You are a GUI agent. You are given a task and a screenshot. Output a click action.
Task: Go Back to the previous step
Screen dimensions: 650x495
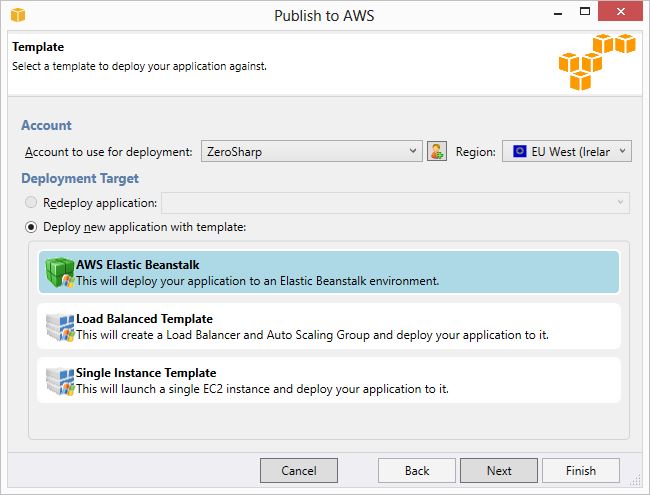417,471
